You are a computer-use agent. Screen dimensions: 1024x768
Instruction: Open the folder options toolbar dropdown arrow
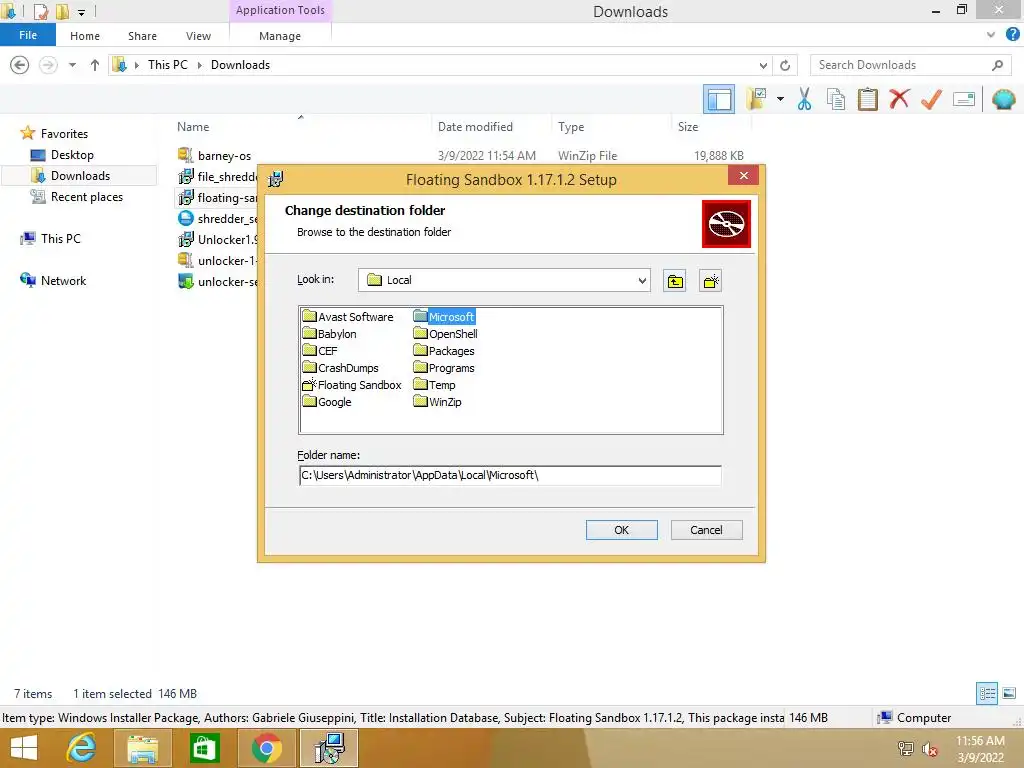(780, 99)
